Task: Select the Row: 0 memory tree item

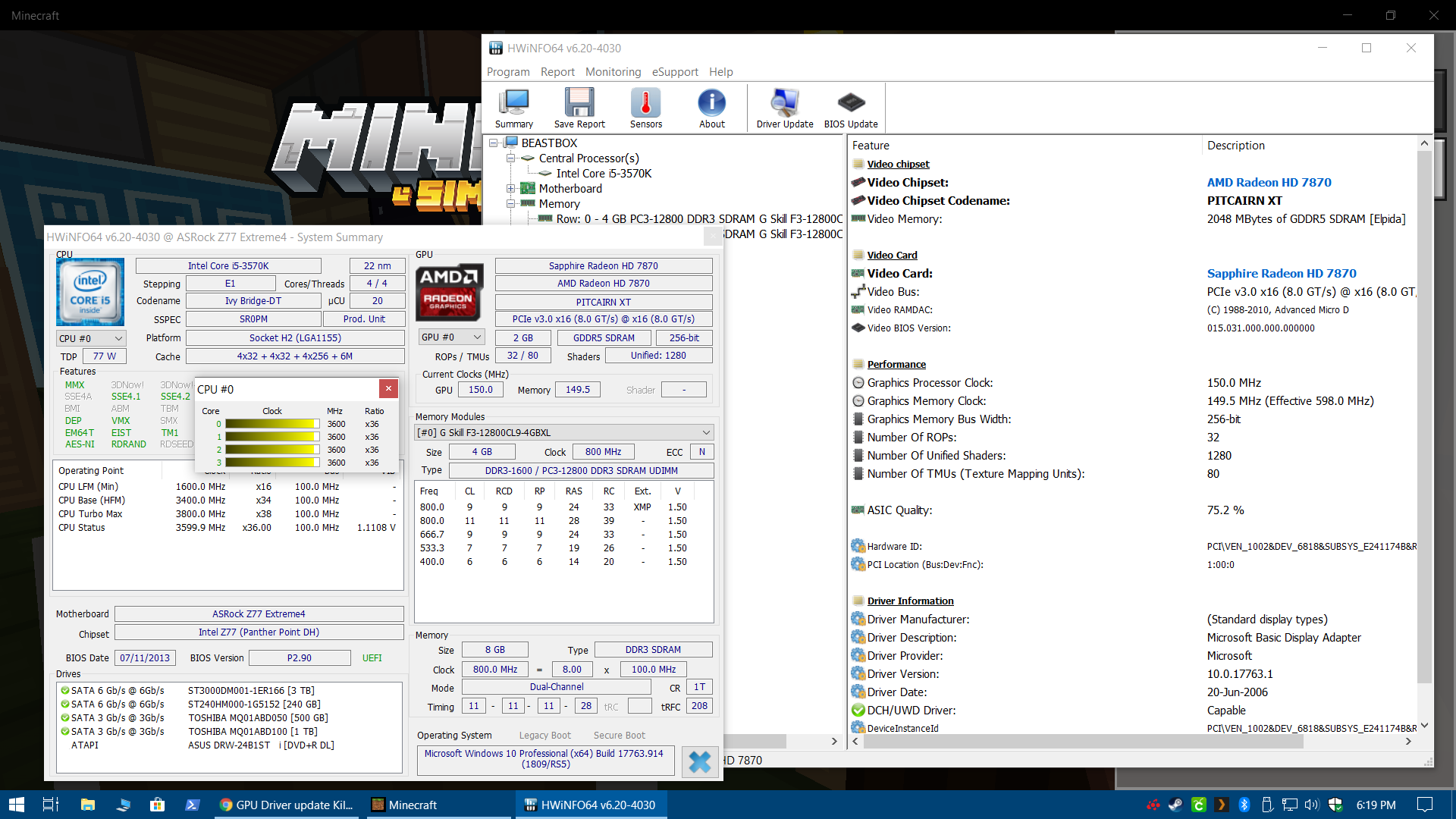Action: [x=699, y=219]
